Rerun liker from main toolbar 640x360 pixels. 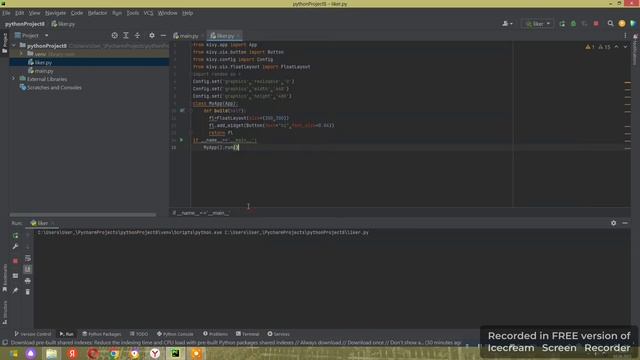562,24
